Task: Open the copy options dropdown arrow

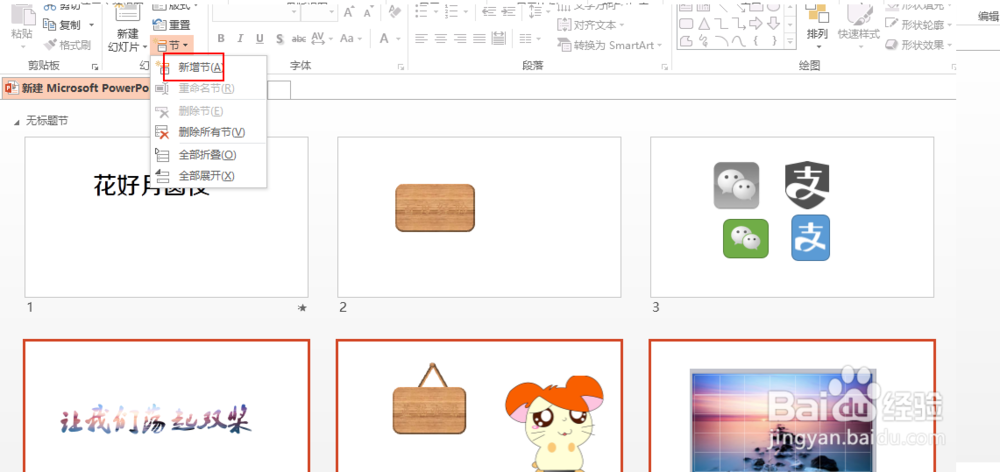Action: tap(91, 24)
